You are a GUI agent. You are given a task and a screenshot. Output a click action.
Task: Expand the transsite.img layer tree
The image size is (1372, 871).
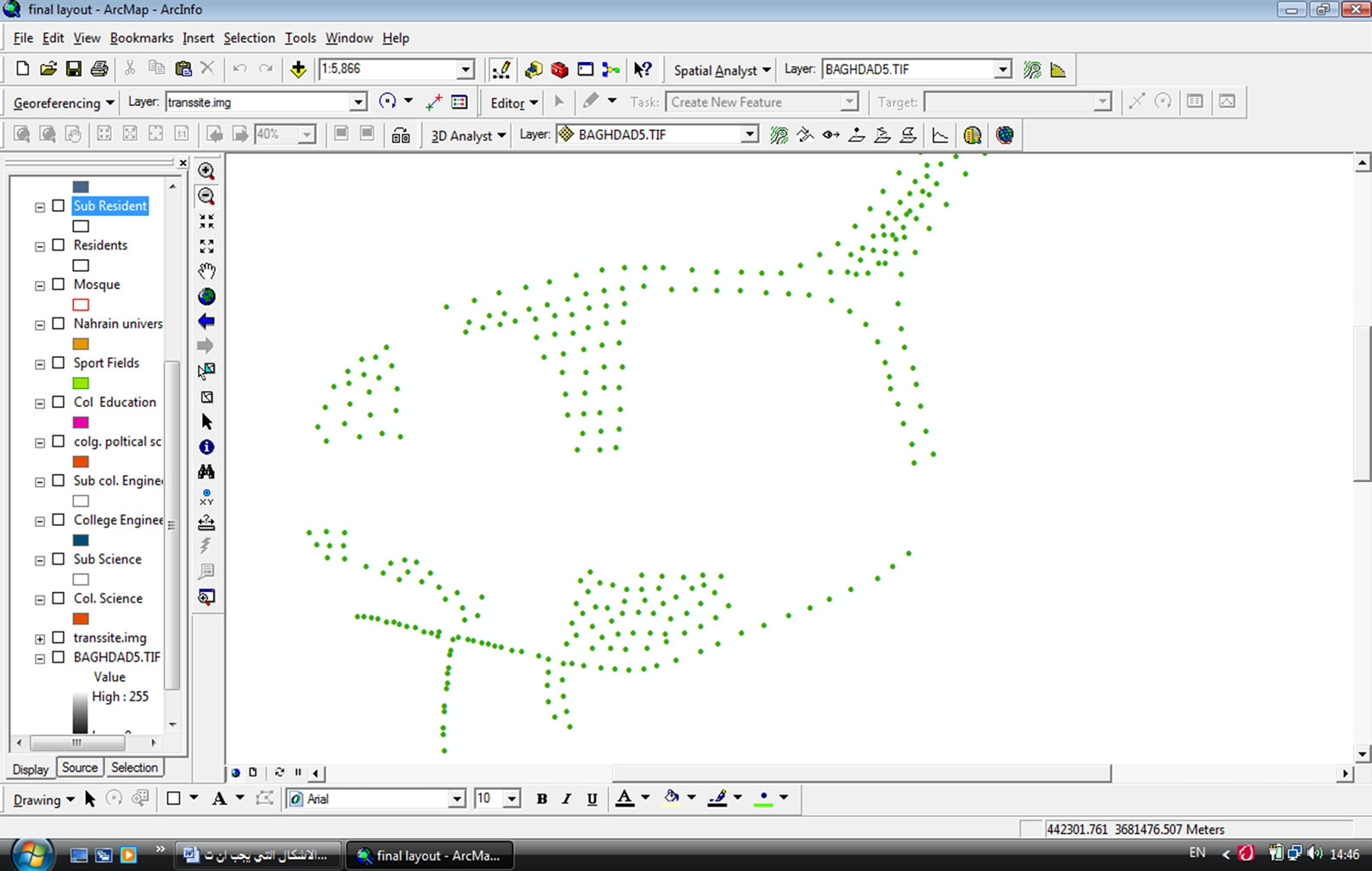[x=40, y=639]
